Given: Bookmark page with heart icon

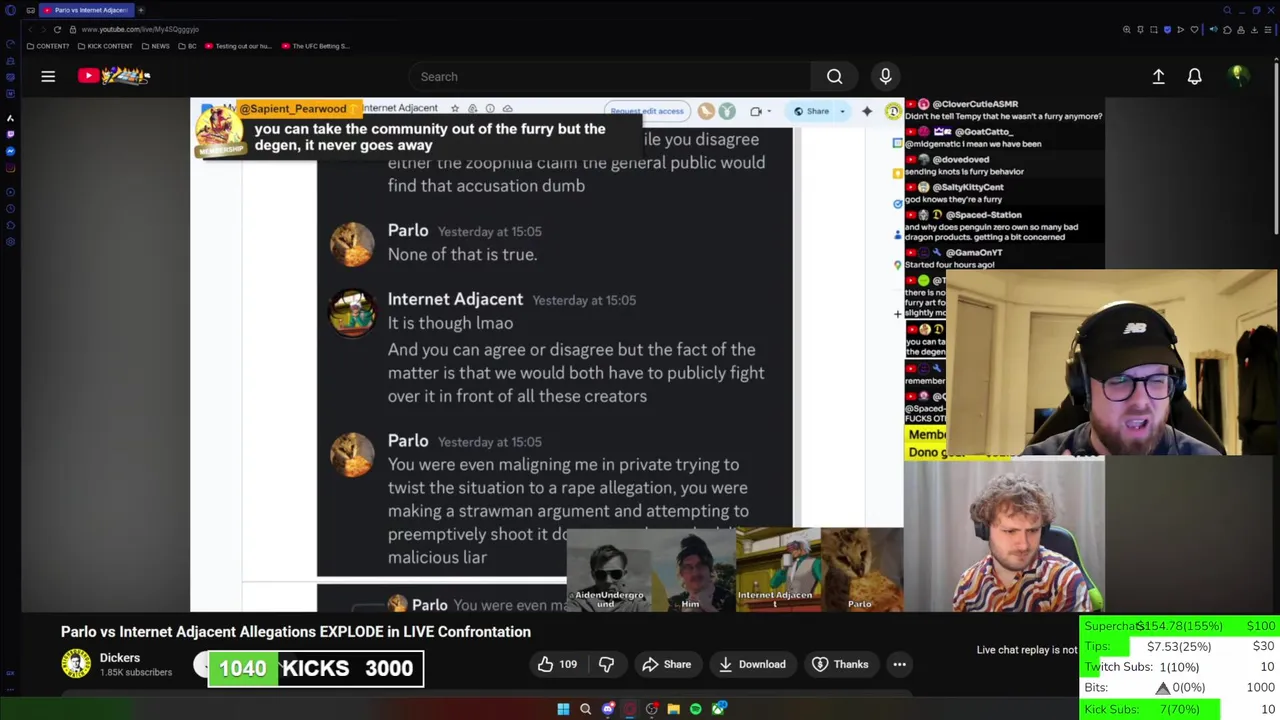Looking at the screenshot, I should pos(1194,30).
